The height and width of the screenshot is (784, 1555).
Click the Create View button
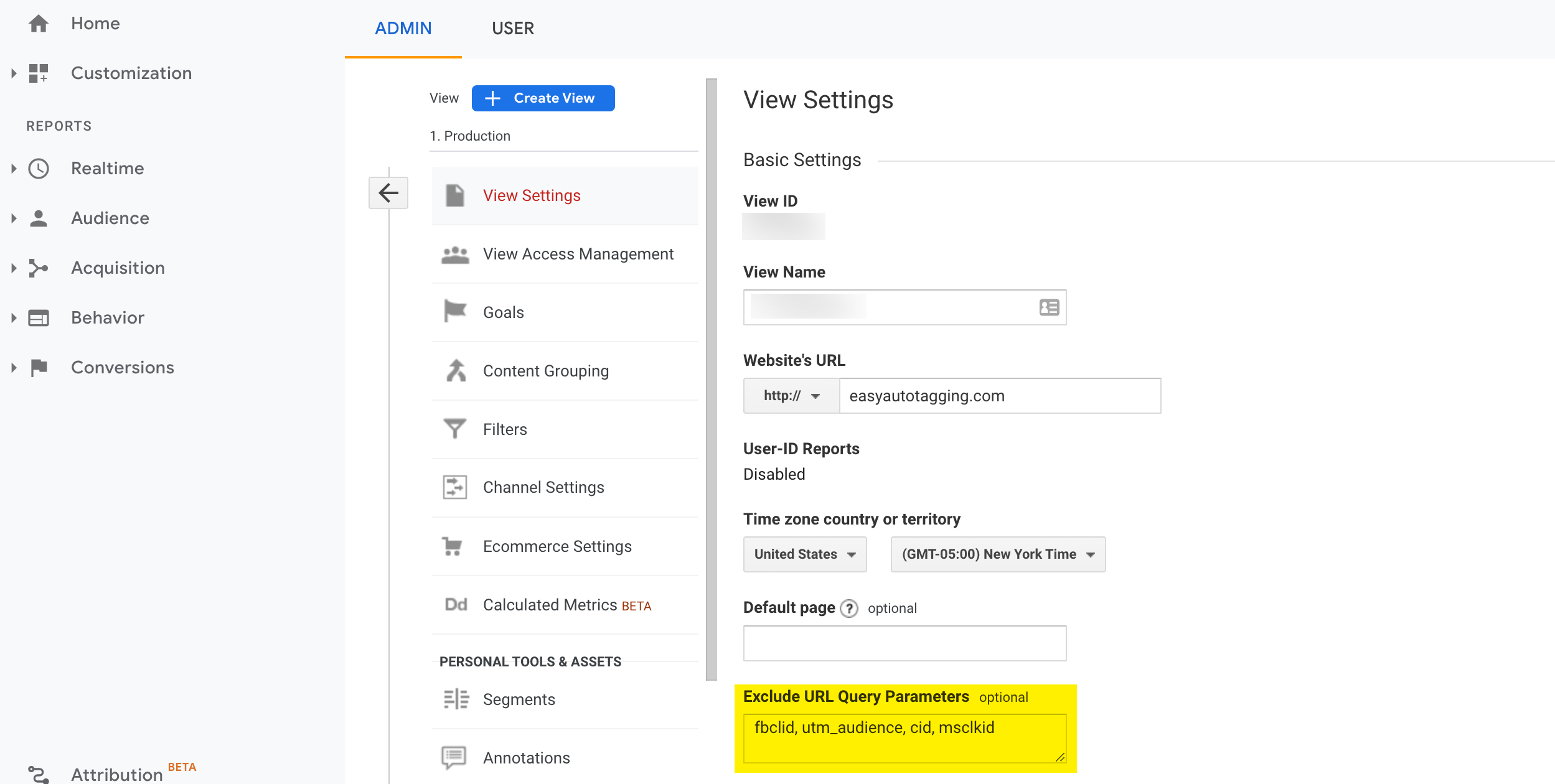(543, 98)
